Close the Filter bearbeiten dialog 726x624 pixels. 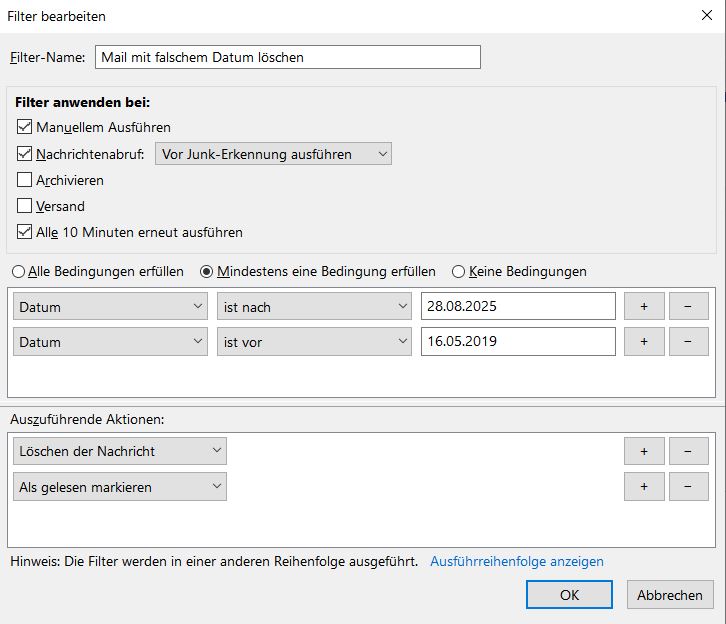point(707,16)
